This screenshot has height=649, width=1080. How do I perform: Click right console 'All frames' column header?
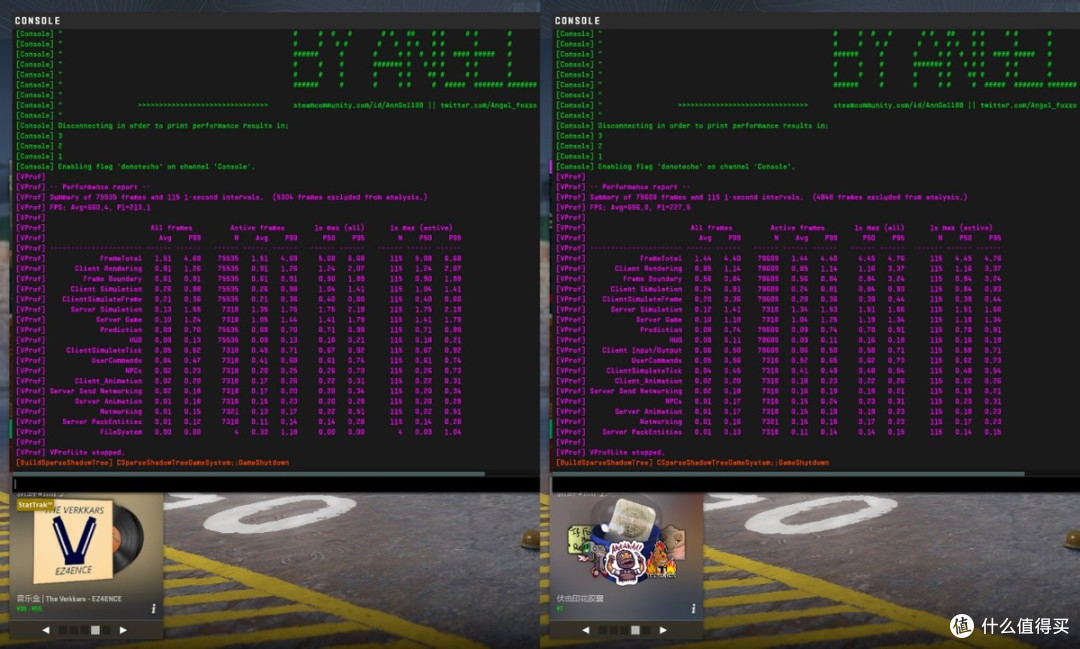coord(712,228)
